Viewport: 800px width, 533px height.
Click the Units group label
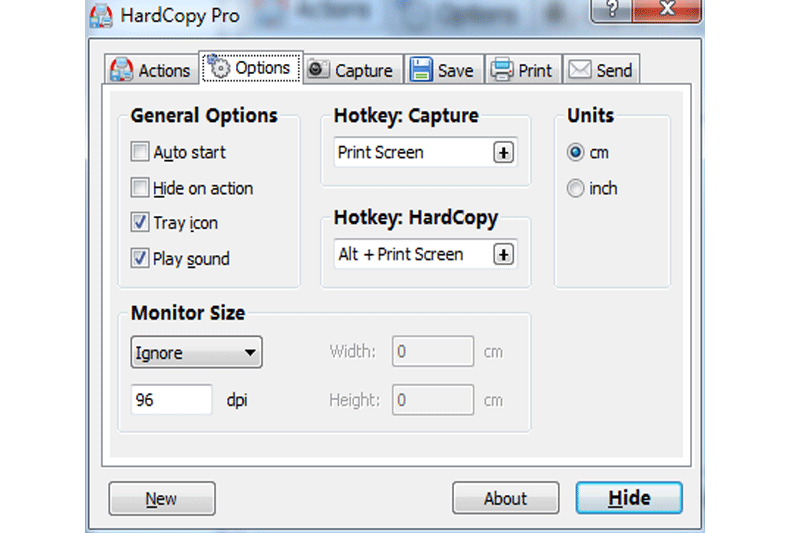590,115
